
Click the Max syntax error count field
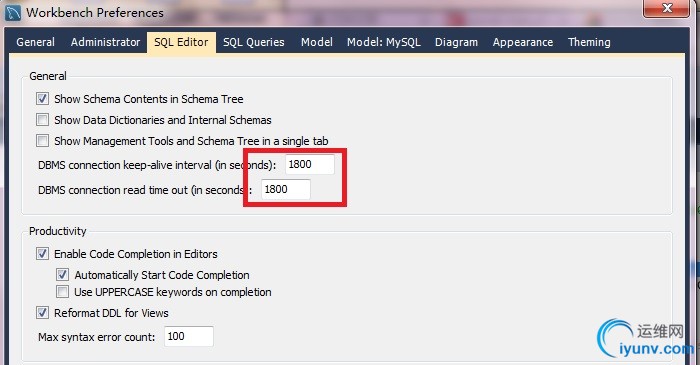coord(189,336)
